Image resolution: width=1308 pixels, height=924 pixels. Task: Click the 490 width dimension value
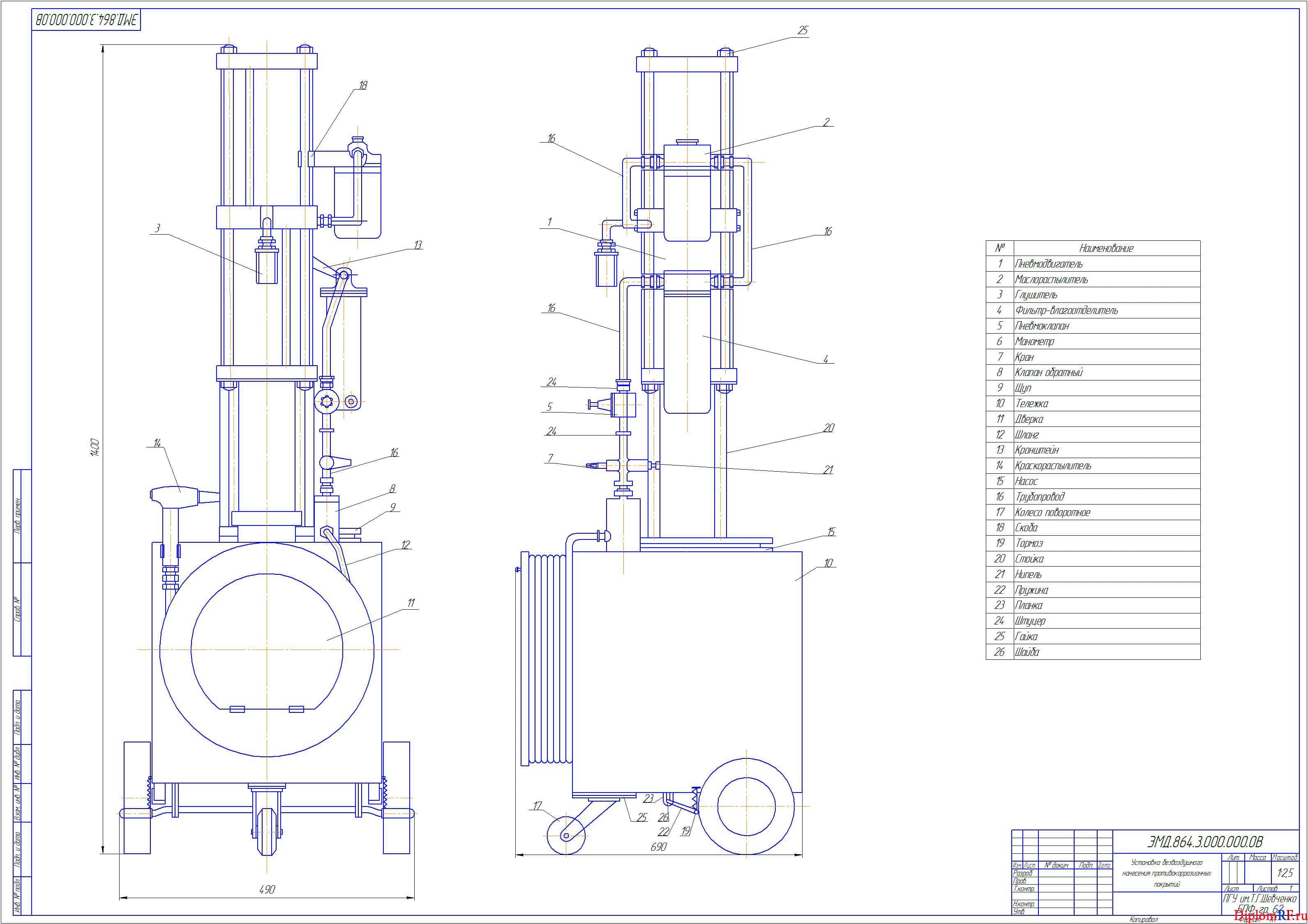[267, 889]
